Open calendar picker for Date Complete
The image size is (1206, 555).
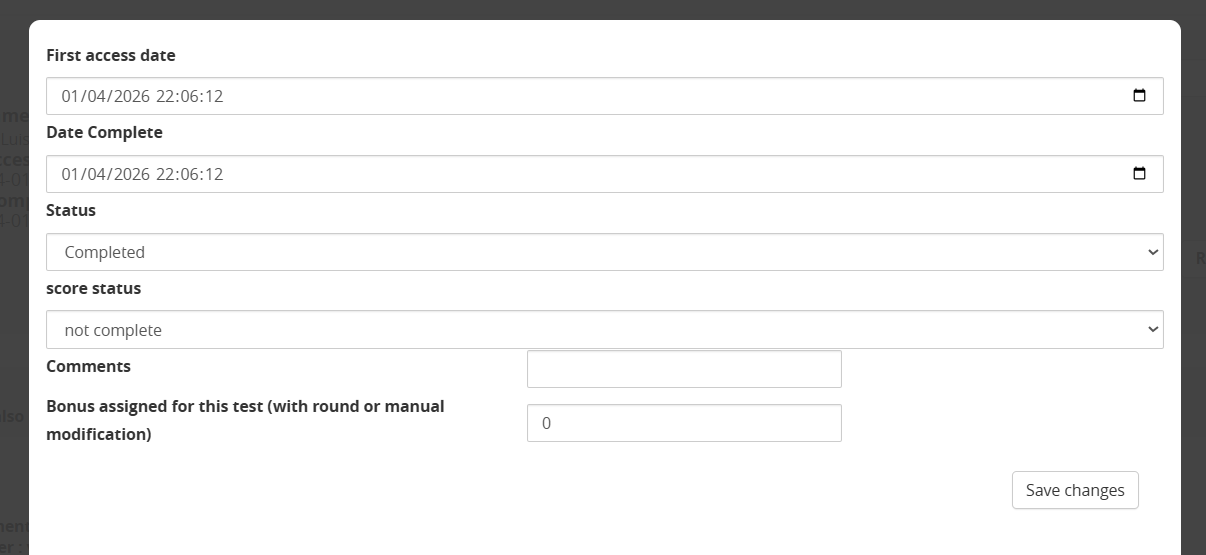click(1139, 173)
